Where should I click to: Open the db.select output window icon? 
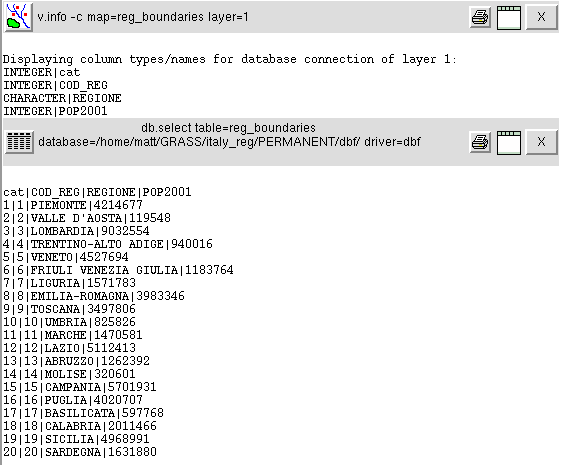coord(509,142)
